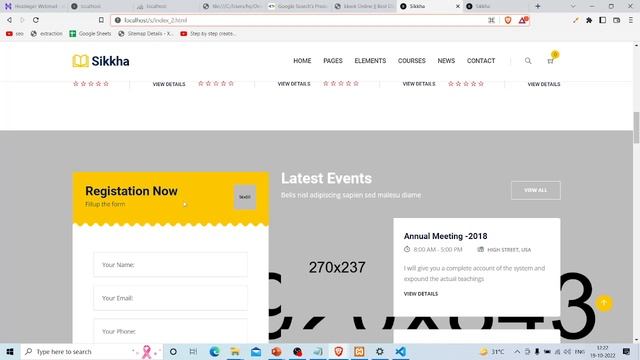640x360 pixels.
Task: Click the 270x237 event placeholder image
Action: [337, 267]
